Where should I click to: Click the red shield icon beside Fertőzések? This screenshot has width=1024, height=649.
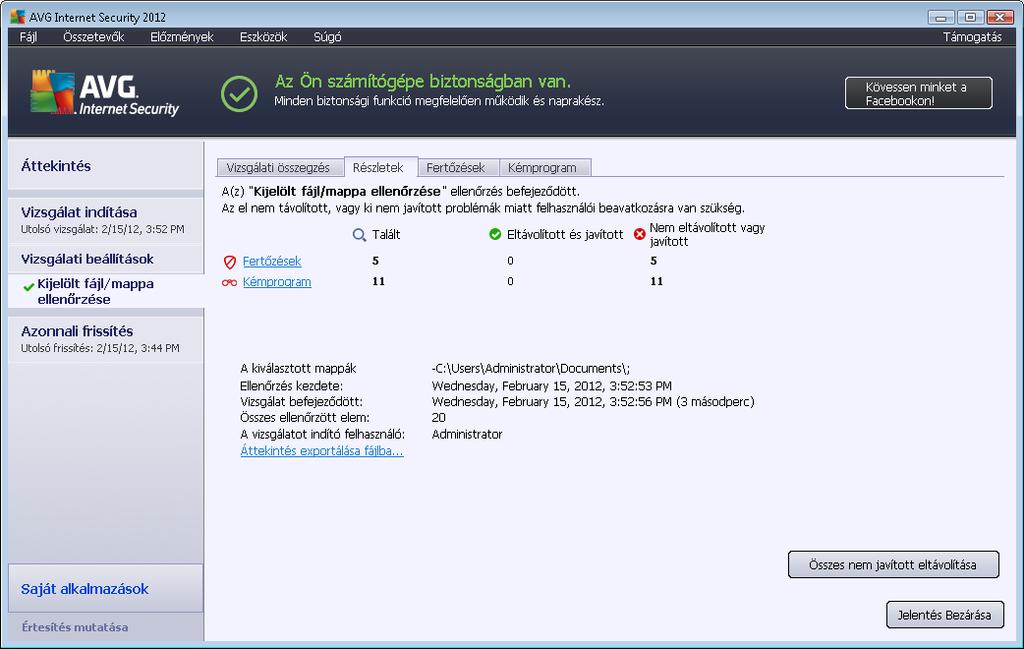[230, 262]
